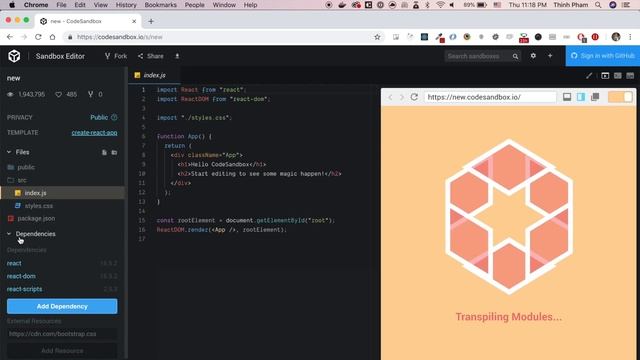Open the People menu
This screenshot has height=360, width=640.
194,5
